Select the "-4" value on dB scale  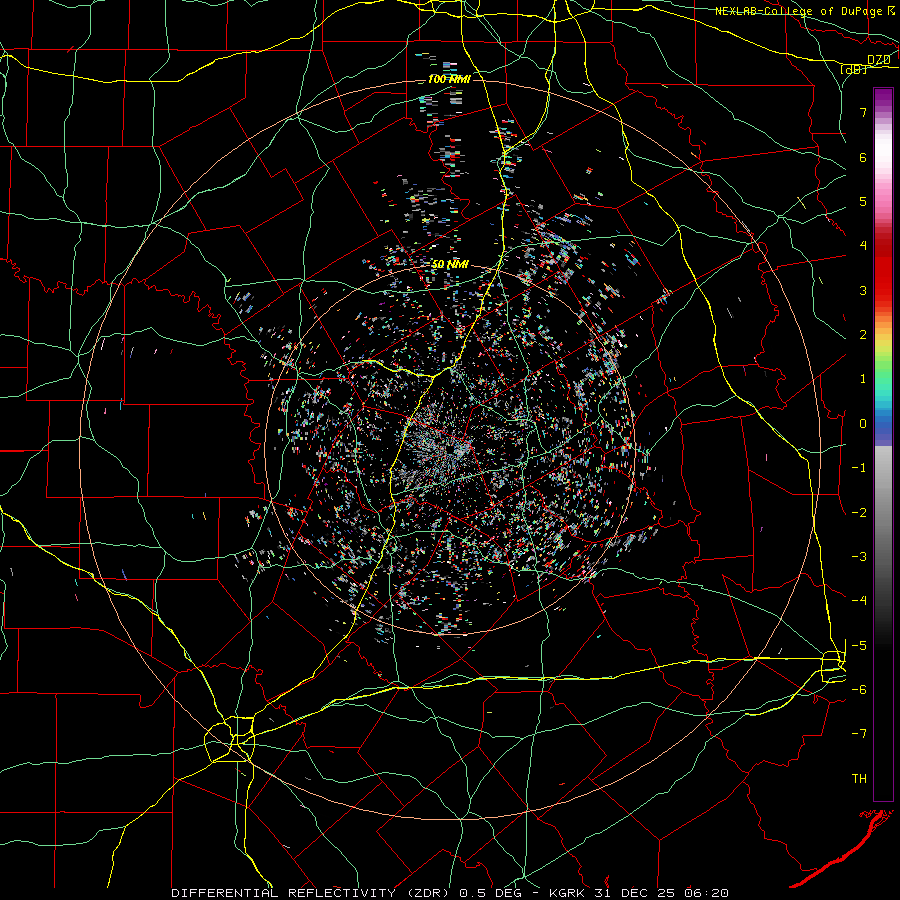pyautogui.click(x=859, y=600)
